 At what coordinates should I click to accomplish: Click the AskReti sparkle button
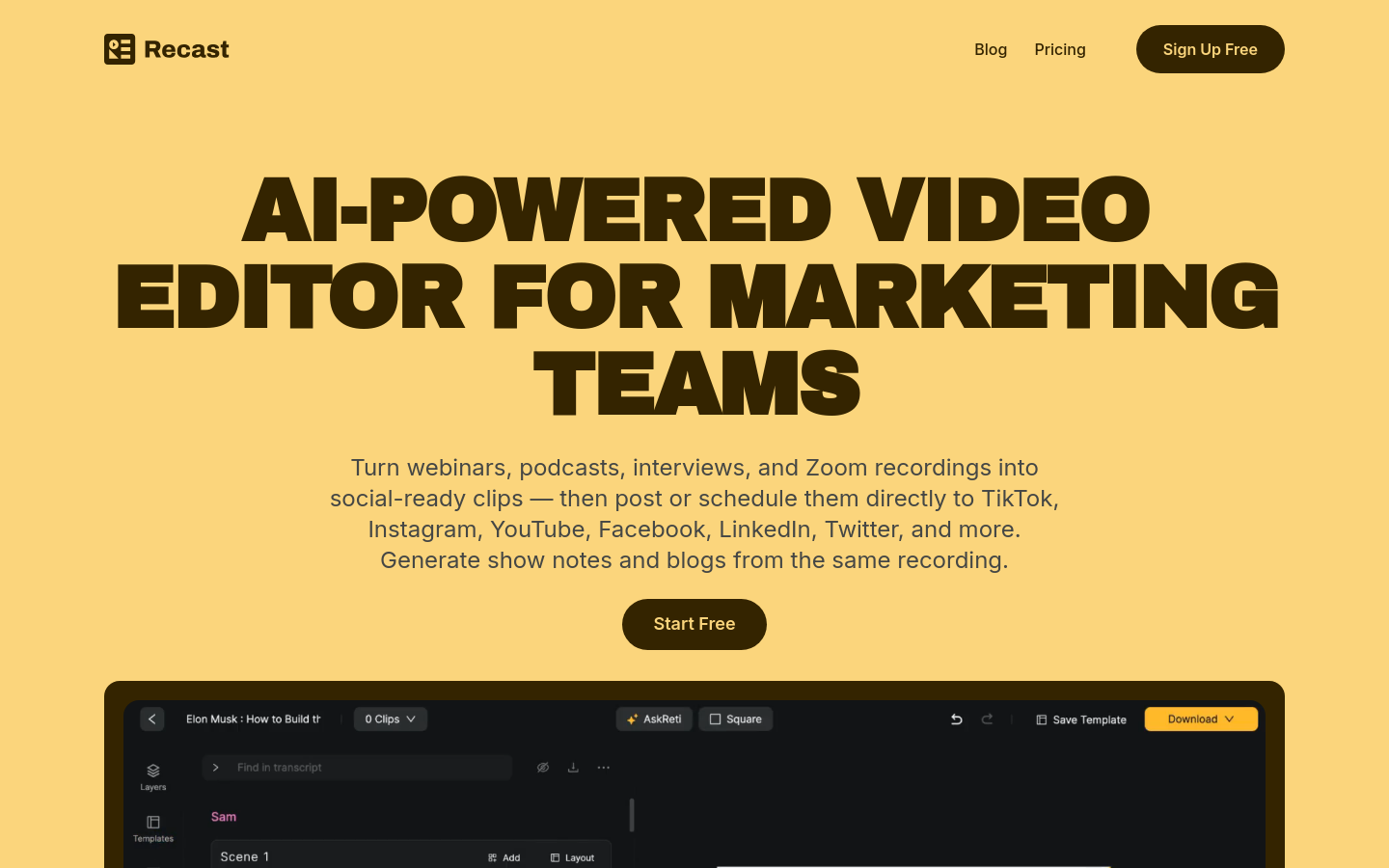click(654, 719)
